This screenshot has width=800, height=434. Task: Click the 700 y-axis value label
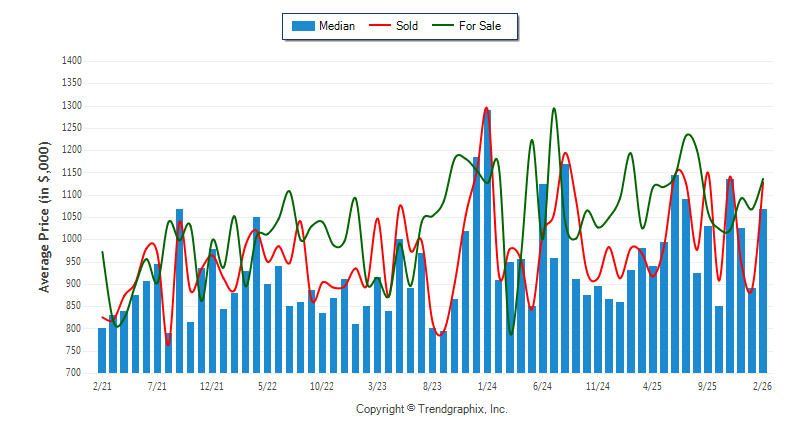tap(74, 373)
